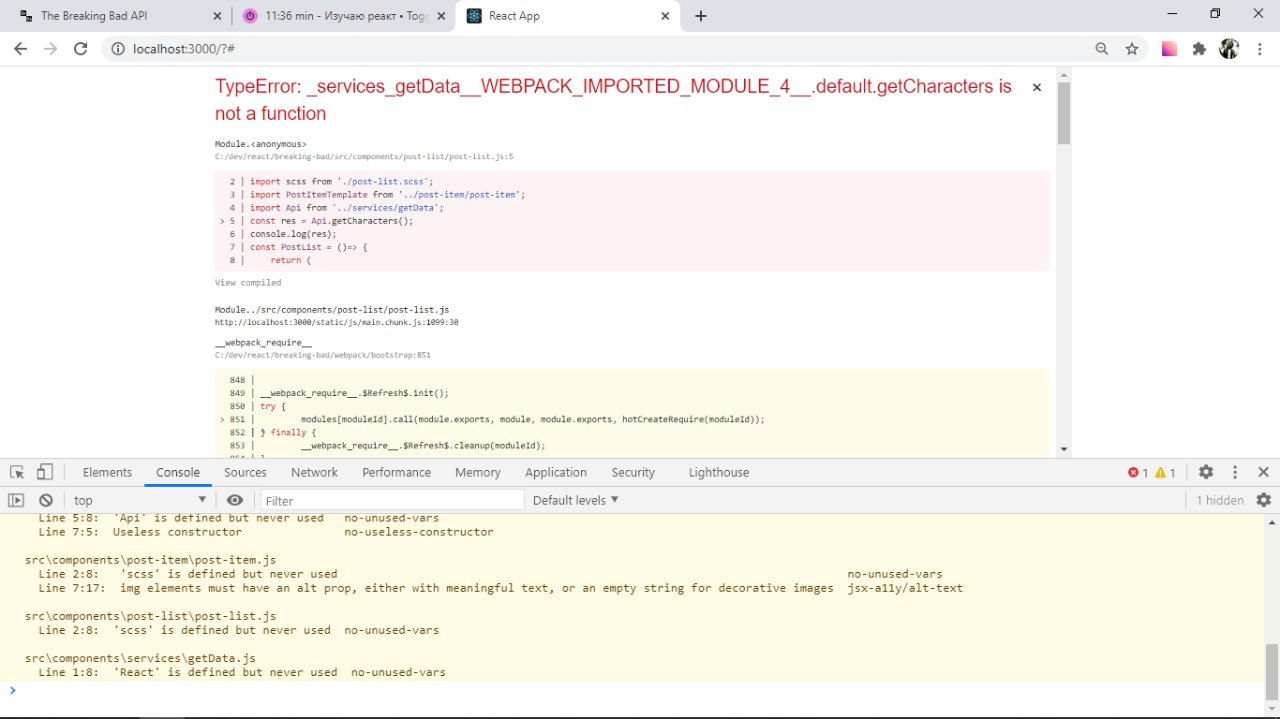Open the Sources tab
The height and width of the screenshot is (719, 1280).
[x=245, y=472]
